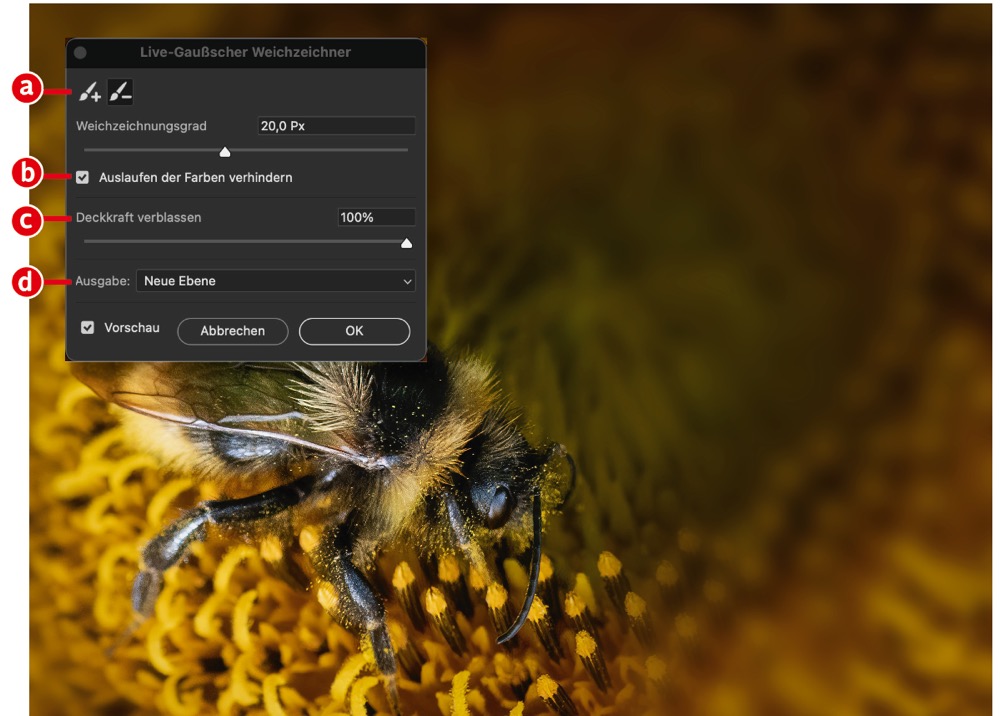The width and height of the screenshot is (1000, 716).
Task: Click the Abbrechen button
Action: [x=233, y=331]
